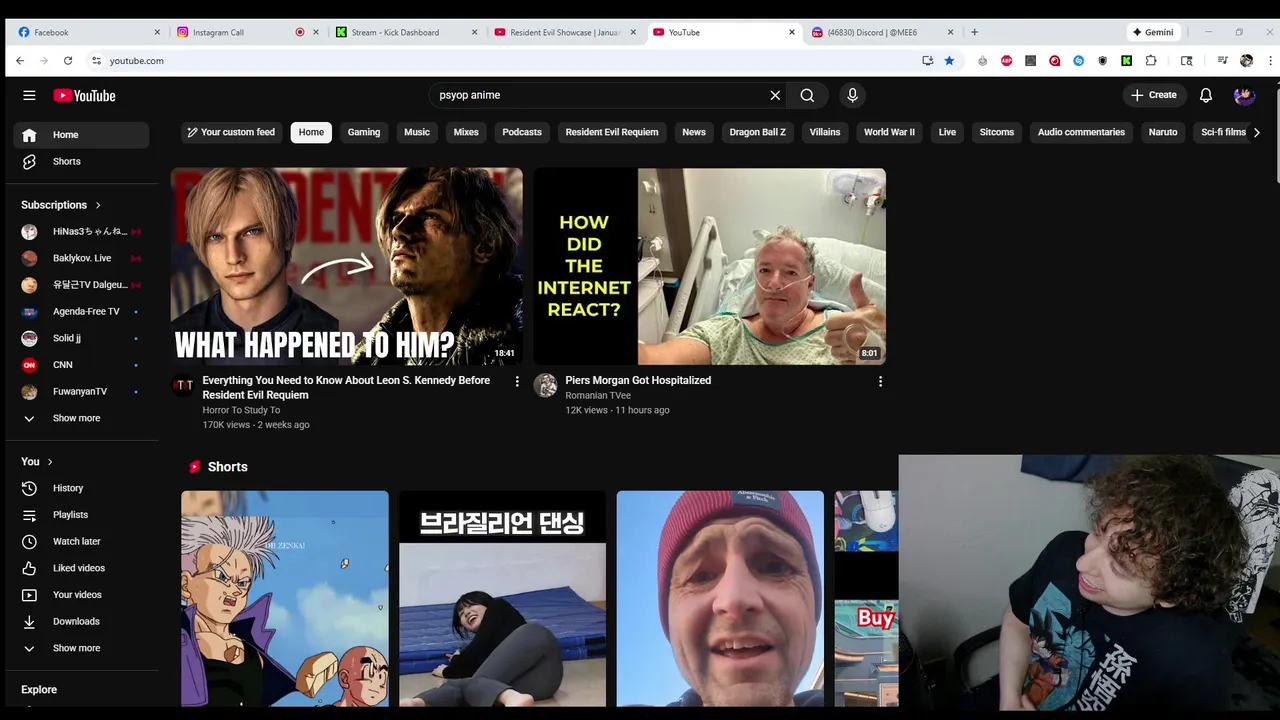
Task: Click the Romanian TVee channel avatar
Action: pyautogui.click(x=545, y=385)
